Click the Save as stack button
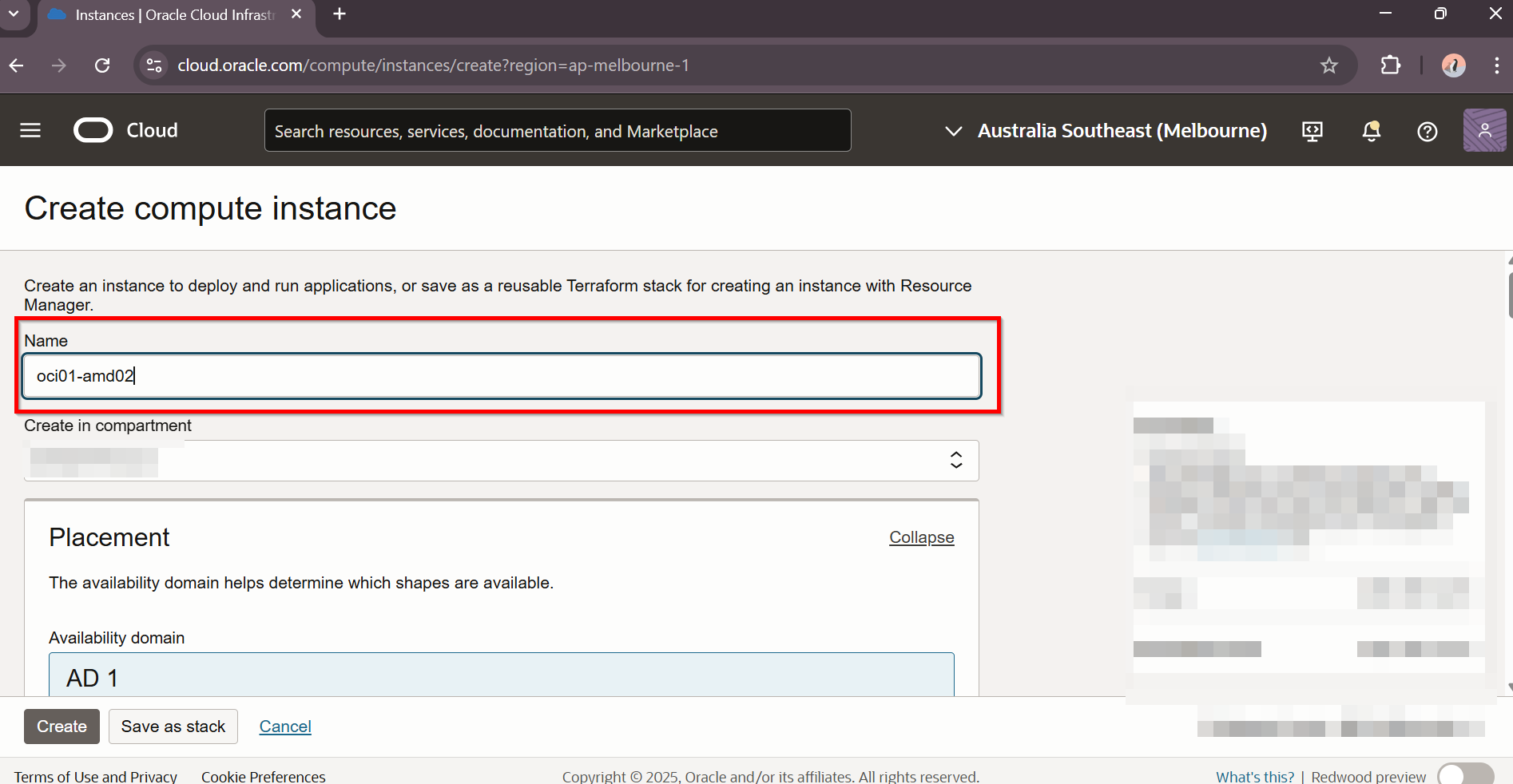 click(173, 727)
